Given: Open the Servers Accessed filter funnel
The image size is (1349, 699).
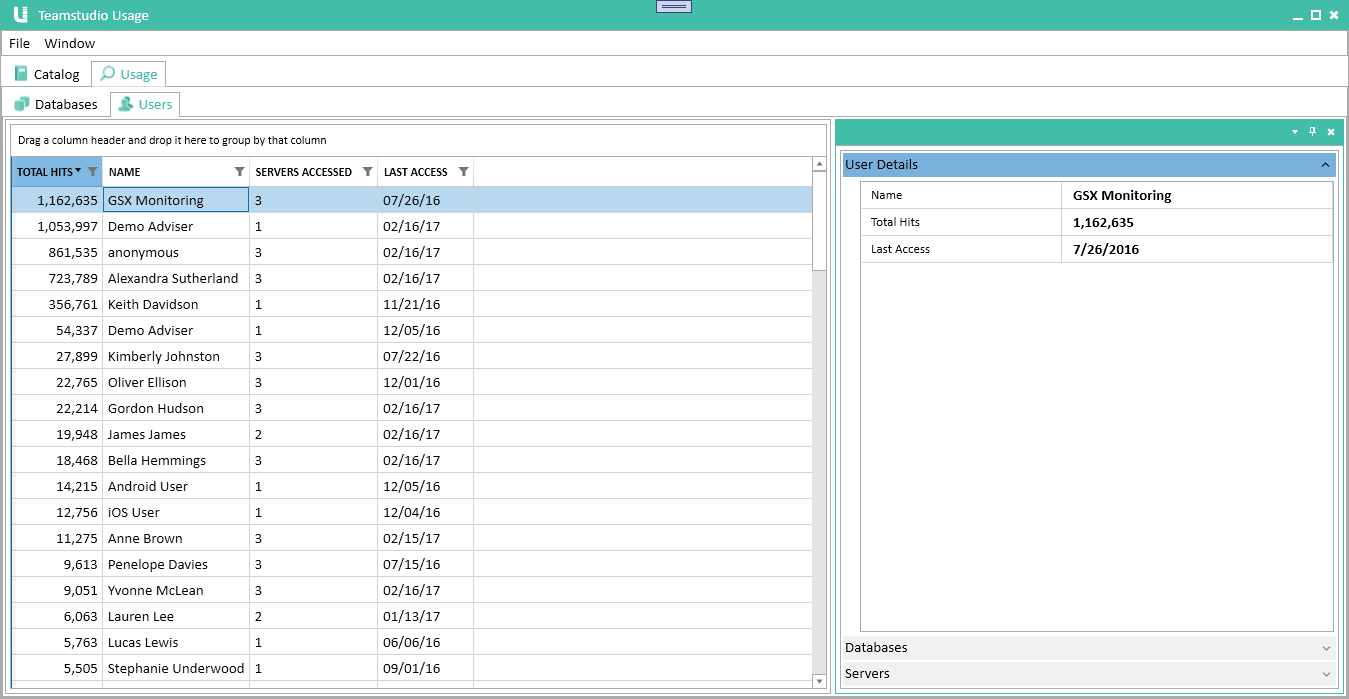Looking at the screenshot, I should point(368,171).
